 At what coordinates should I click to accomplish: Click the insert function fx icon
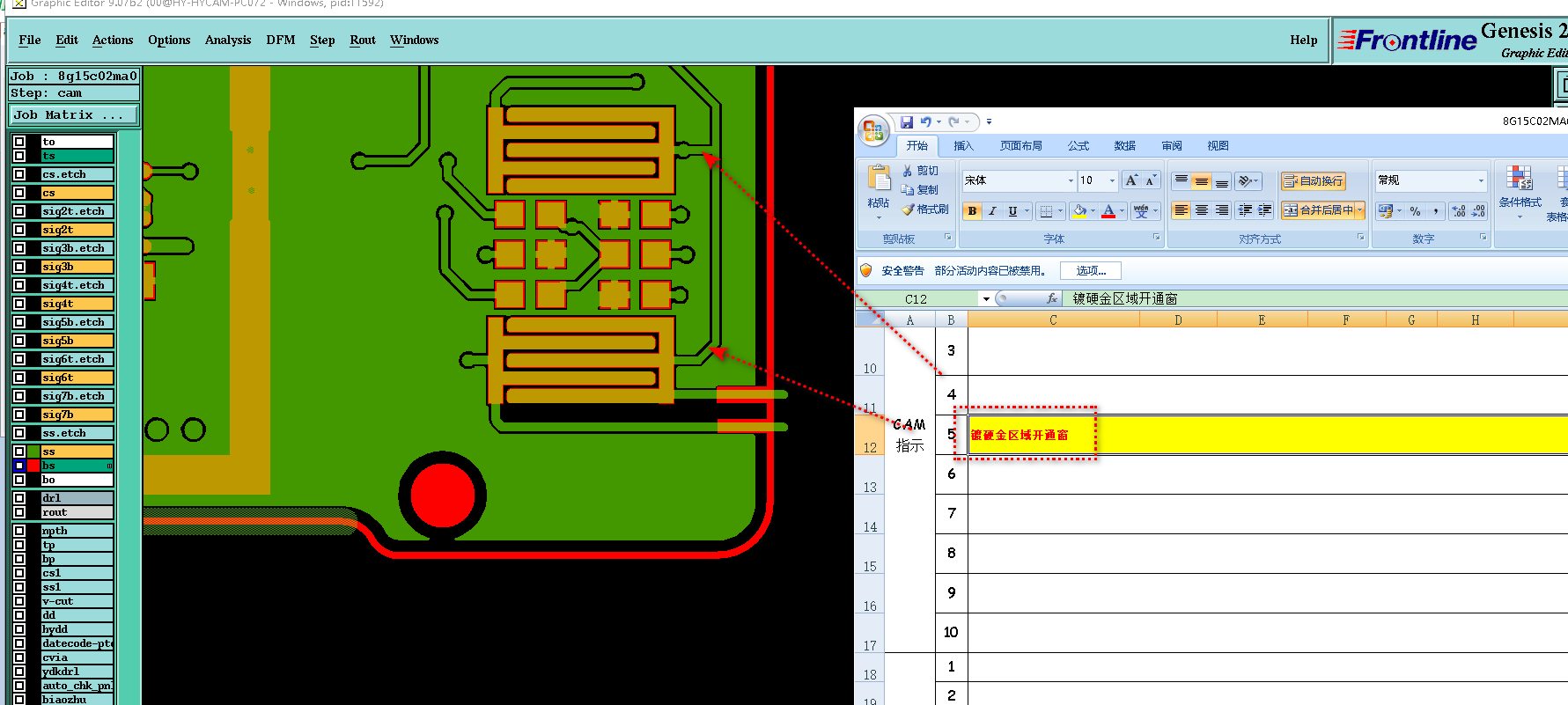click(1051, 298)
